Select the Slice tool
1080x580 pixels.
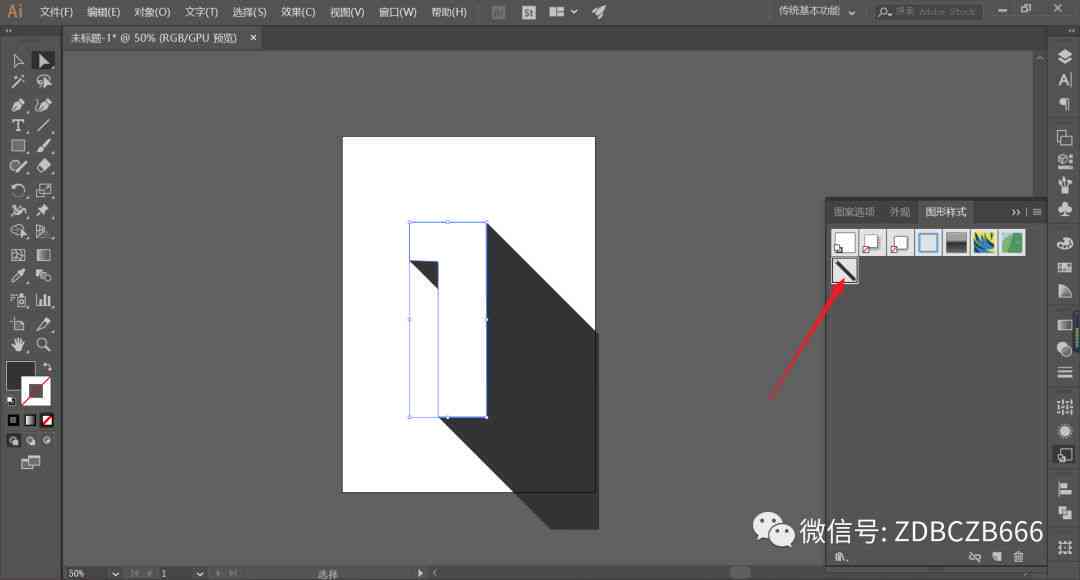(x=43, y=324)
